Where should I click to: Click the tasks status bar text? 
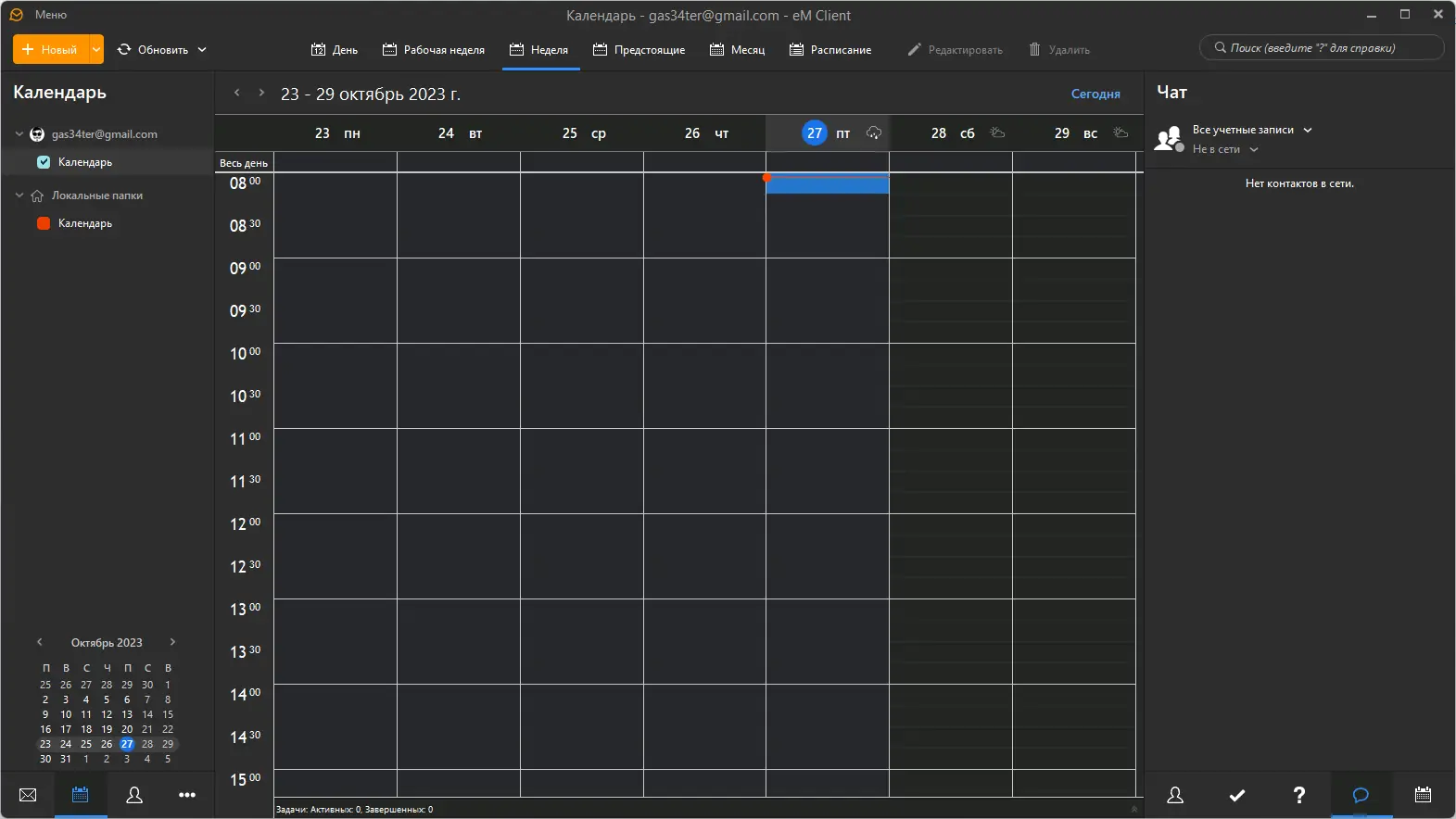coord(354,810)
